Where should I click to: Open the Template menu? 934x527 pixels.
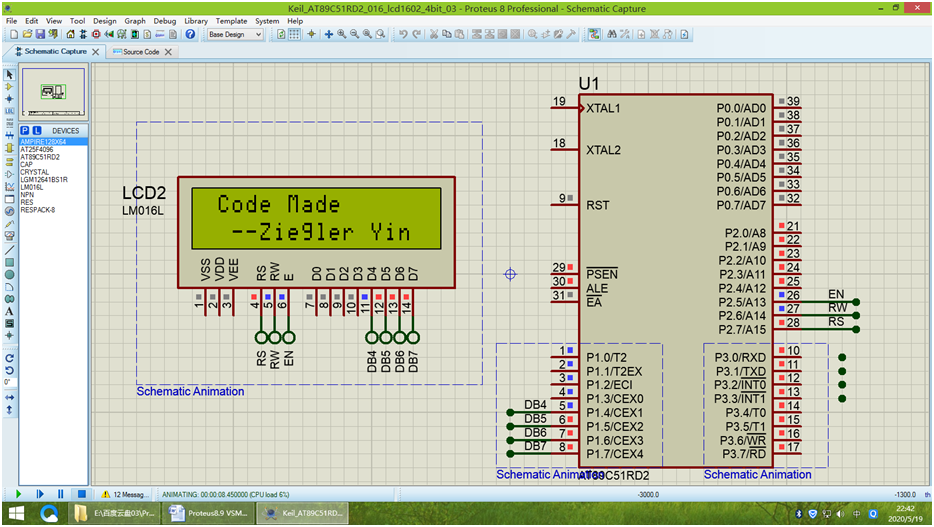(231, 21)
